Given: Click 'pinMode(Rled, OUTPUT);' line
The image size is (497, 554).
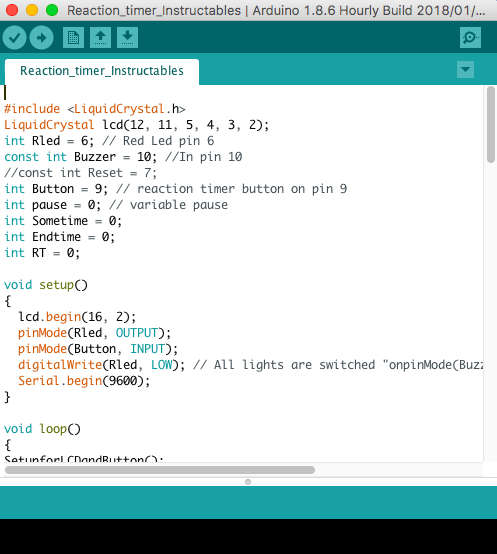Looking at the screenshot, I should pos(94,333).
